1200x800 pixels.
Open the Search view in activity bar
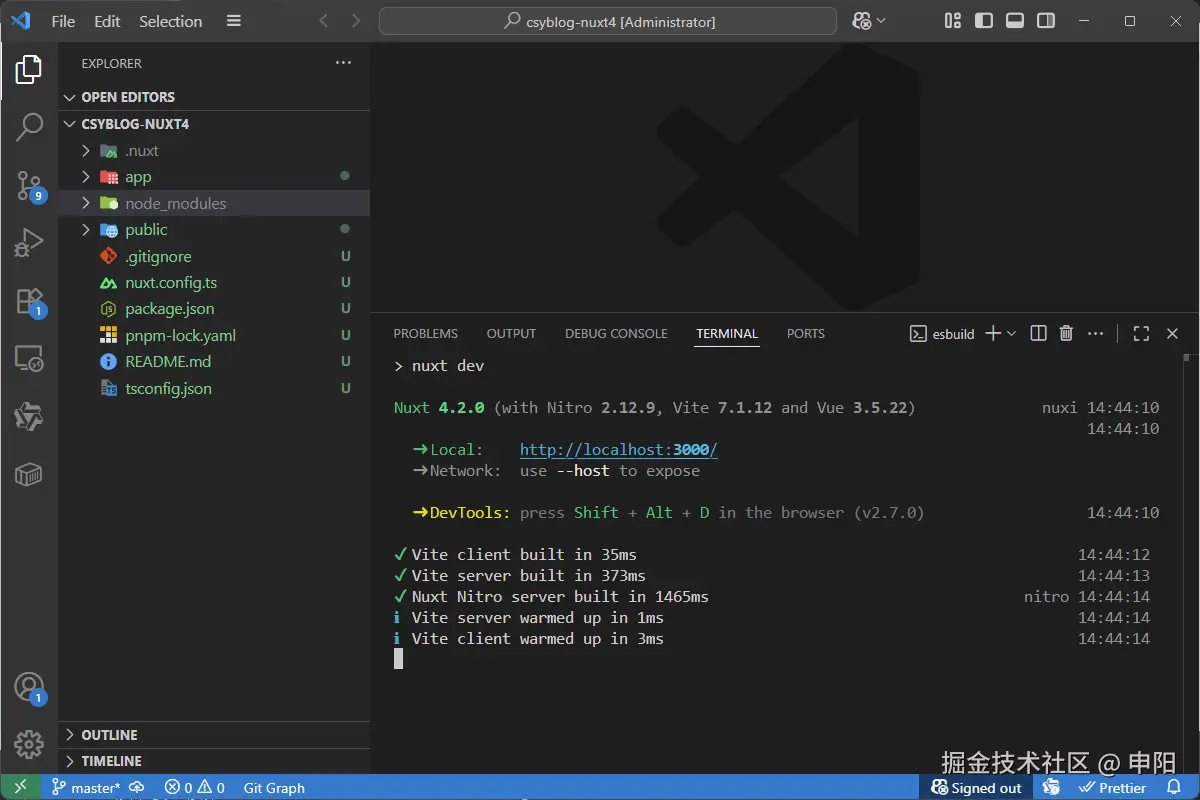click(x=29, y=126)
